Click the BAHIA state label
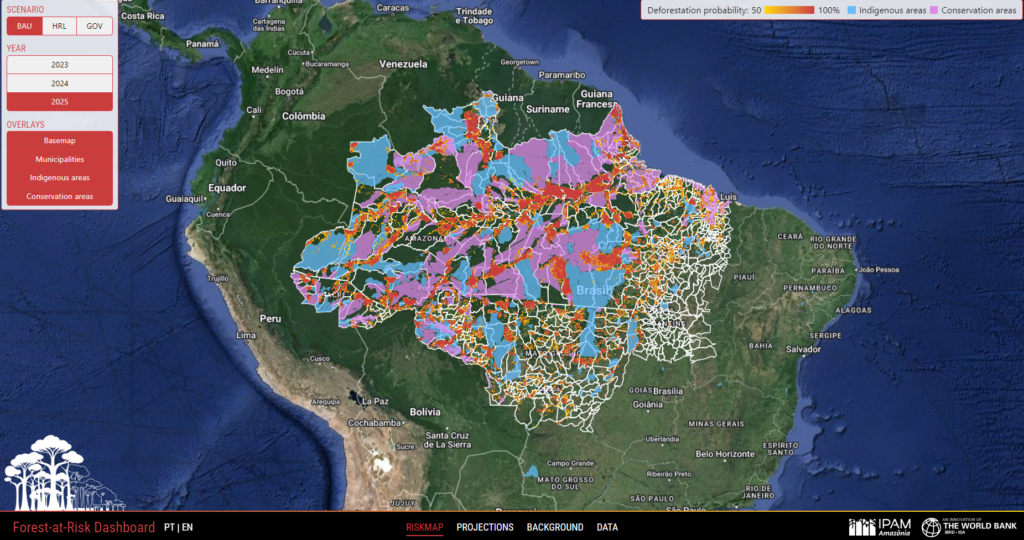1024x540 pixels. (x=760, y=345)
